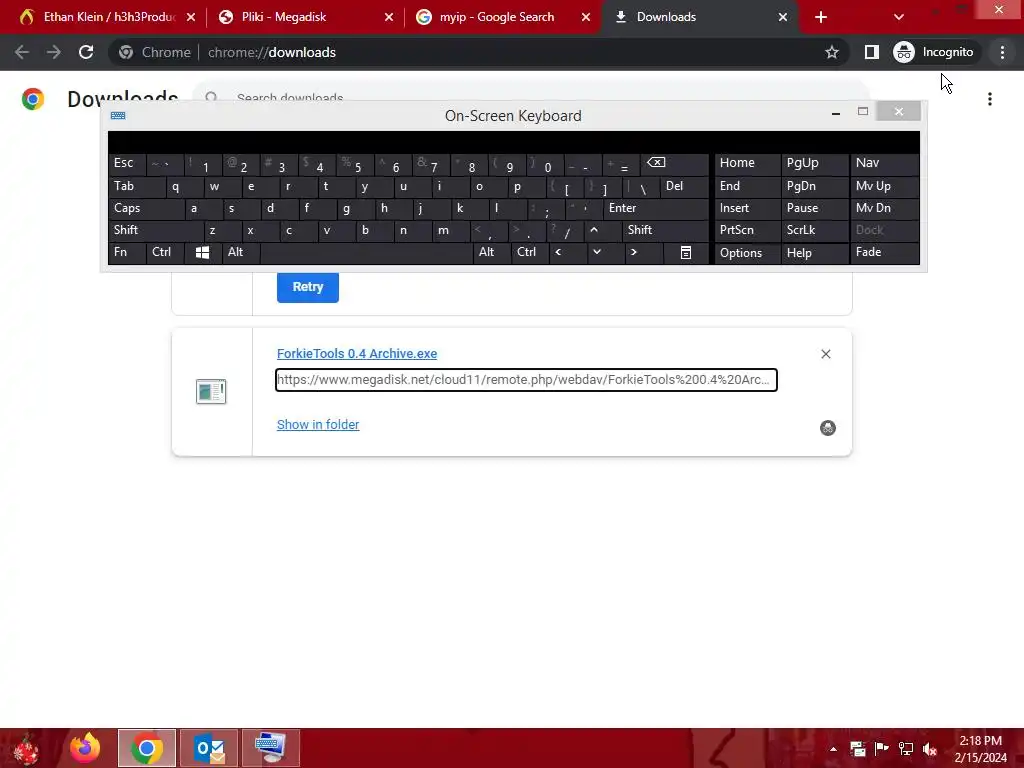This screenshot has width=1024, height=768.
Task: Toggle left Ctrl key on keyboard
Action: pos(165,252)
